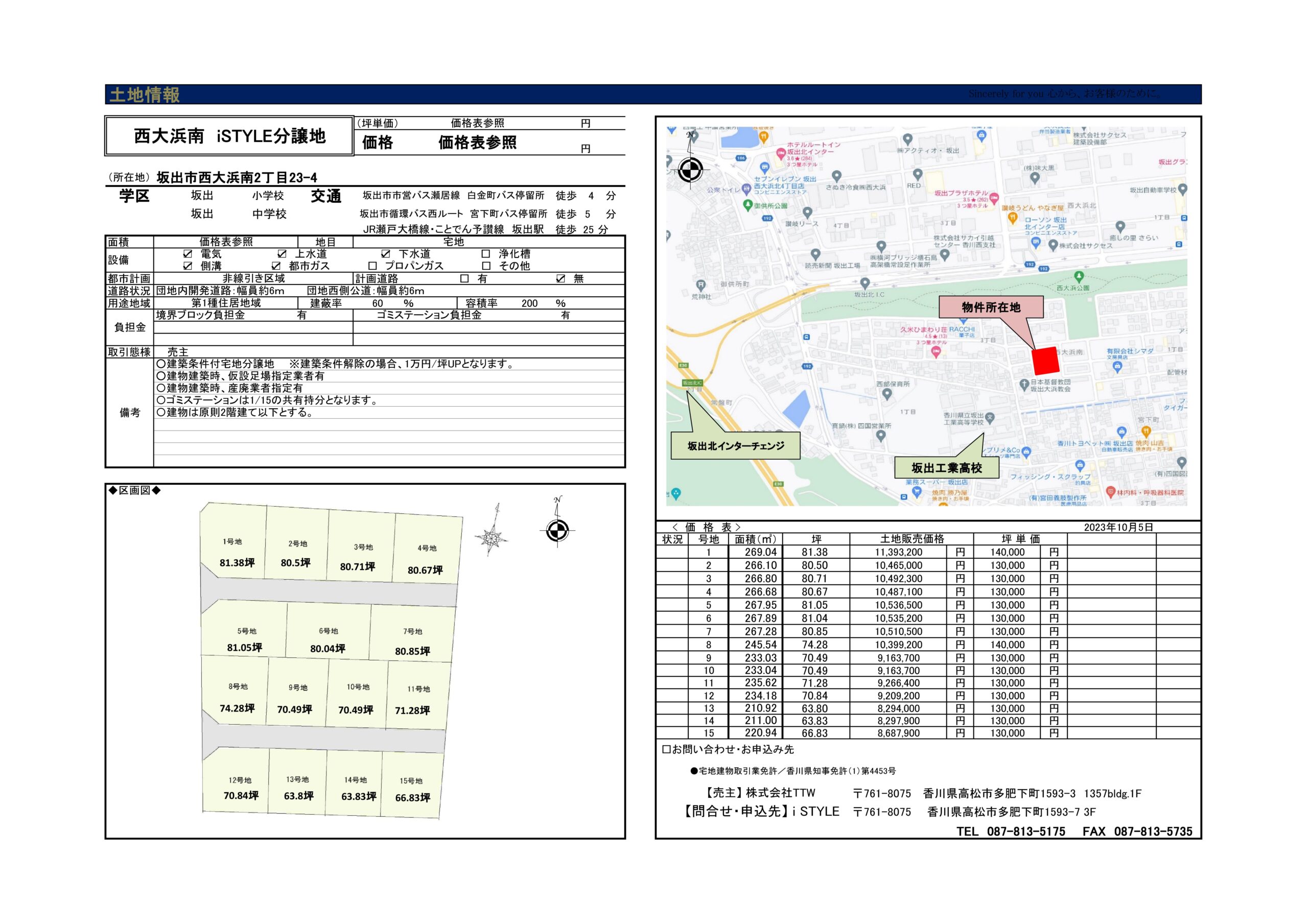Toggle the 都市ガス checkbox
1308x924 pixels.
tap(276, 266)
